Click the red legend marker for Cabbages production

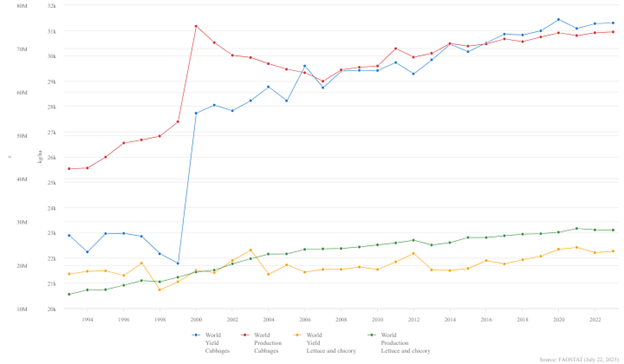pos(245,335)
